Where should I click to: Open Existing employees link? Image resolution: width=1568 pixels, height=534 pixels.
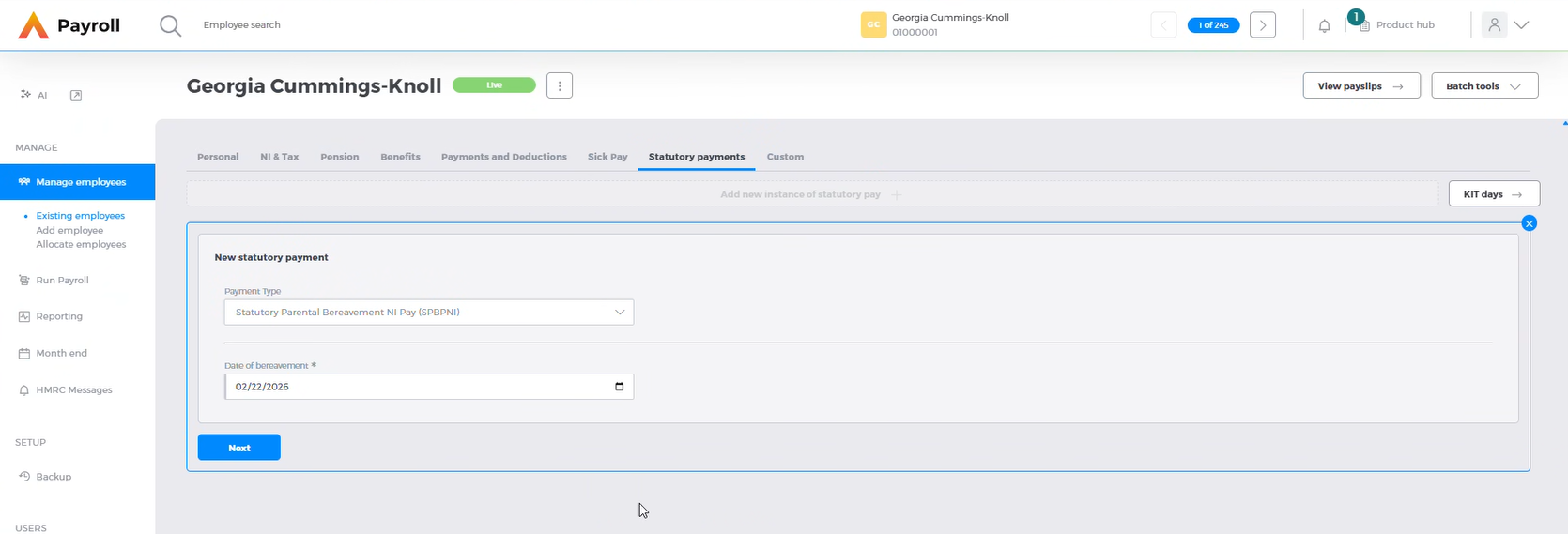pos(80,216)
